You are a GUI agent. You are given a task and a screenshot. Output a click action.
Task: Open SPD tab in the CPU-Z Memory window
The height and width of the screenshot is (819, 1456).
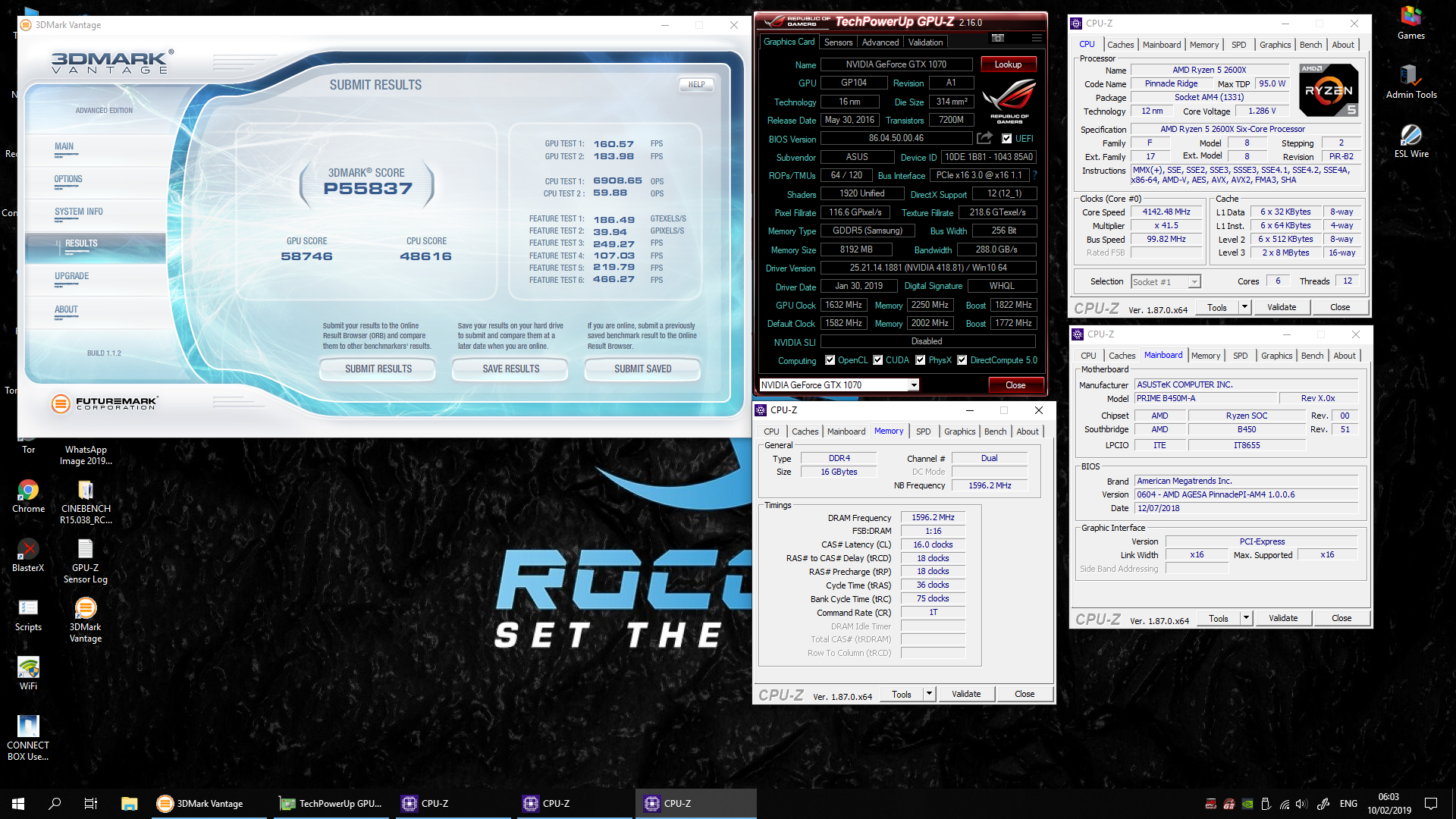pyautogui.click(x=923, y=431)
